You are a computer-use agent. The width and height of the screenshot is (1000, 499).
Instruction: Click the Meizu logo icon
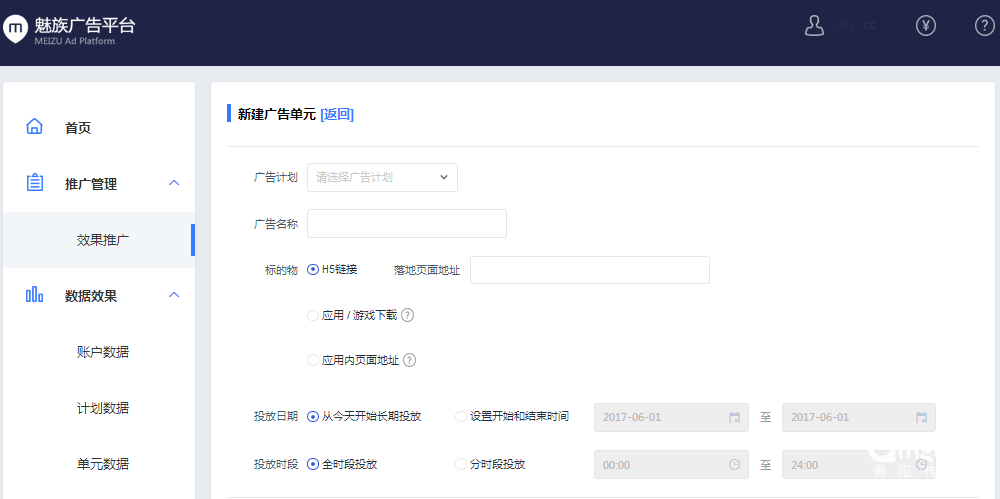15,30
